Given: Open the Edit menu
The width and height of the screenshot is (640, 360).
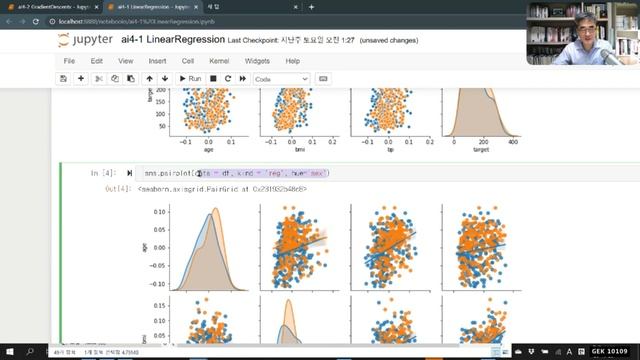Looking at the screenshot, I should point(97,61).
